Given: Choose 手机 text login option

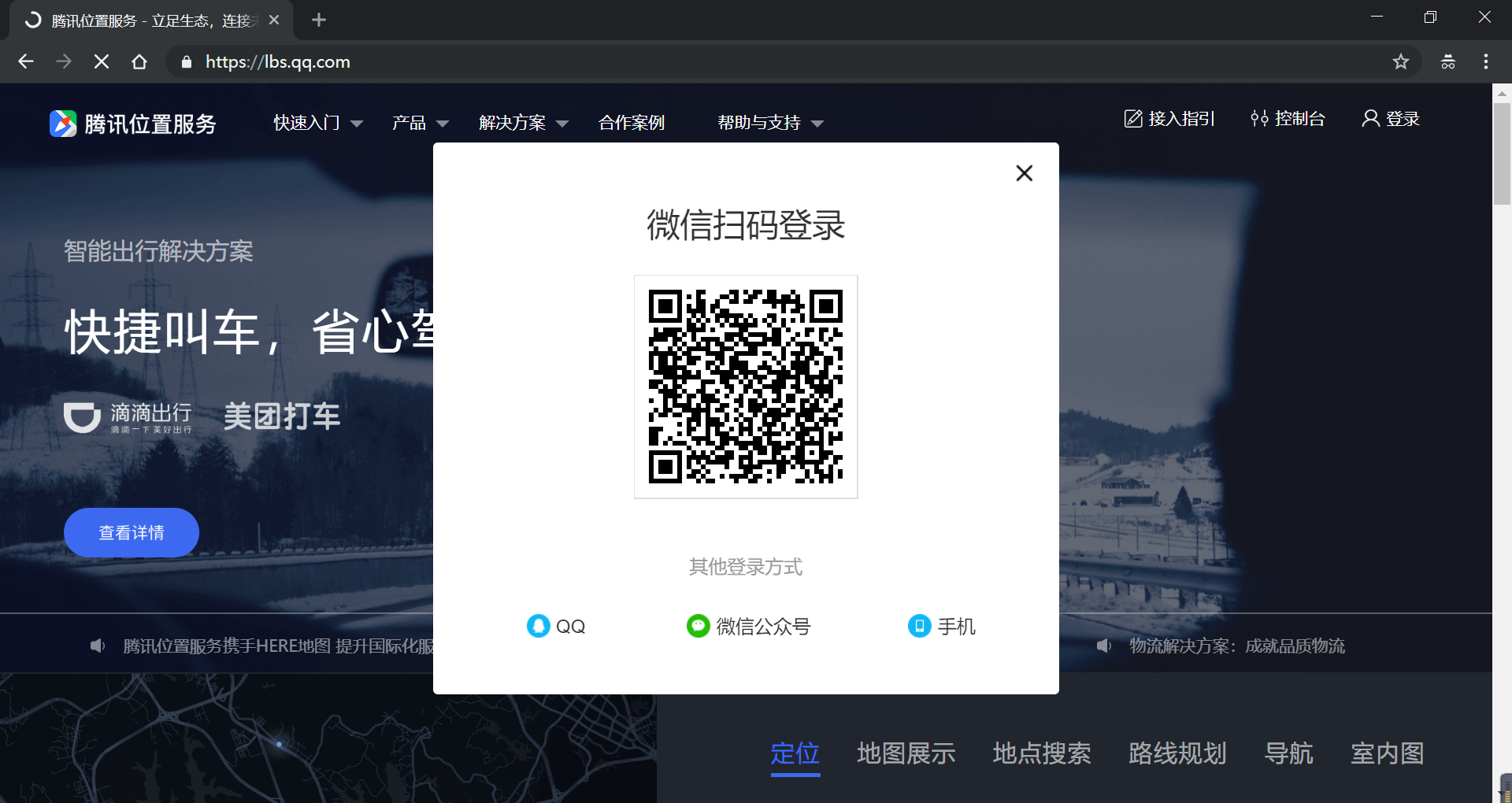Looking at the screenshot, I should [956, 627].
